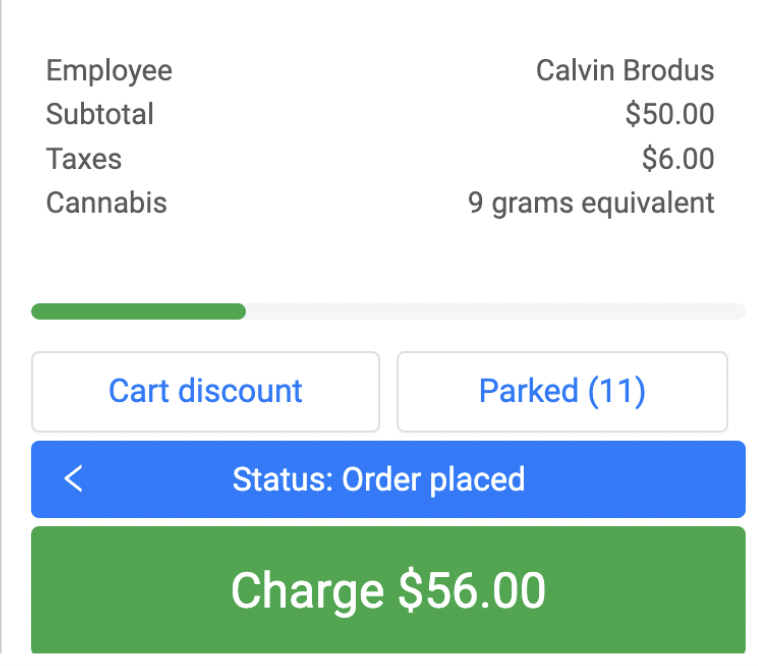The image size is (758, 666).
Task: Click the Cannabis label
Action: coord(106,203)
